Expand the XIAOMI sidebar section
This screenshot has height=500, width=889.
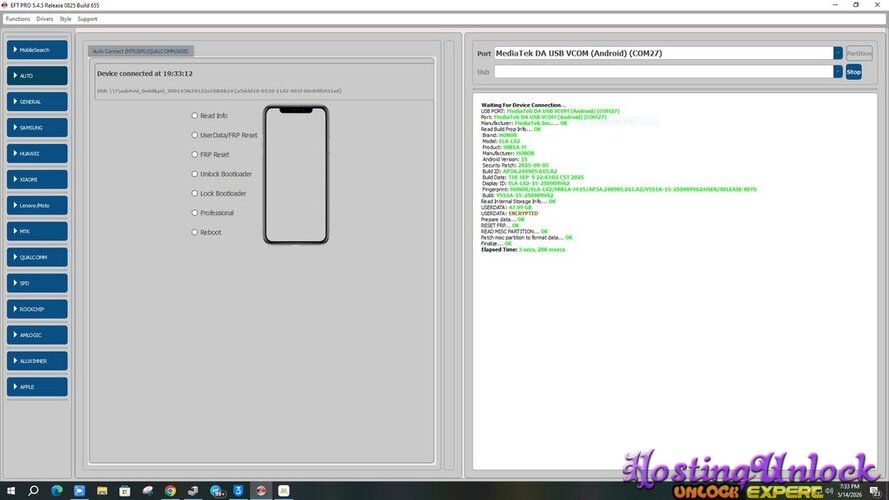[x=37, y=180]
